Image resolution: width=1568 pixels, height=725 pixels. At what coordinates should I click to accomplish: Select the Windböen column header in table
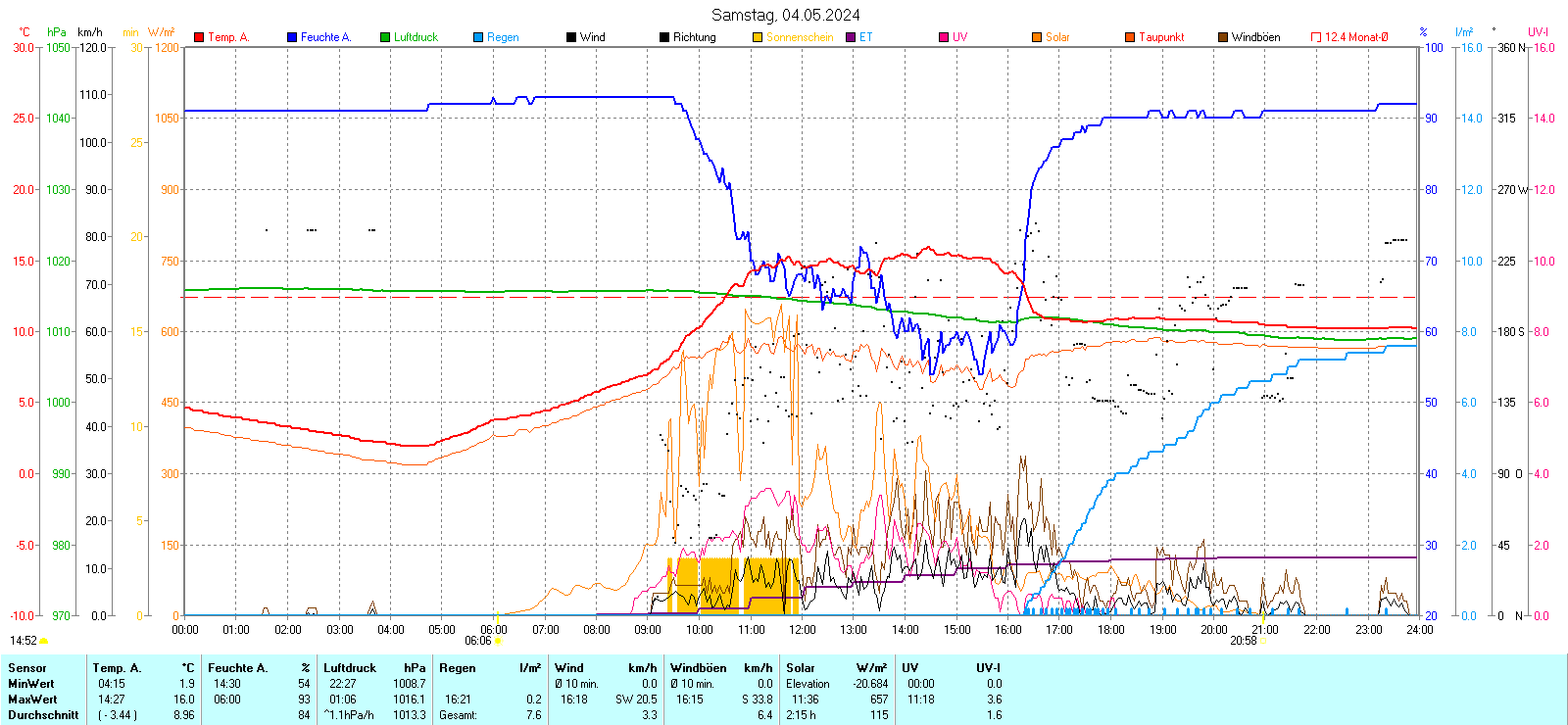point(699,668)
